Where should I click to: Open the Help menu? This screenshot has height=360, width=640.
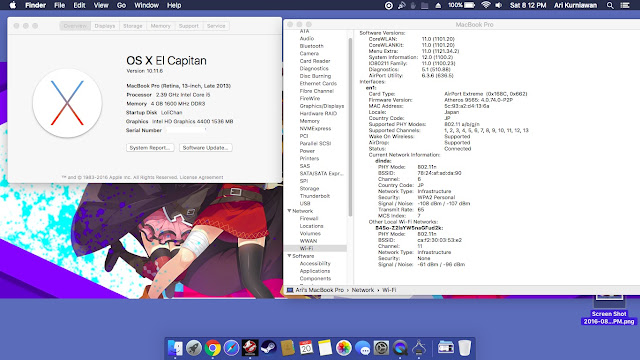pos(174,5)
